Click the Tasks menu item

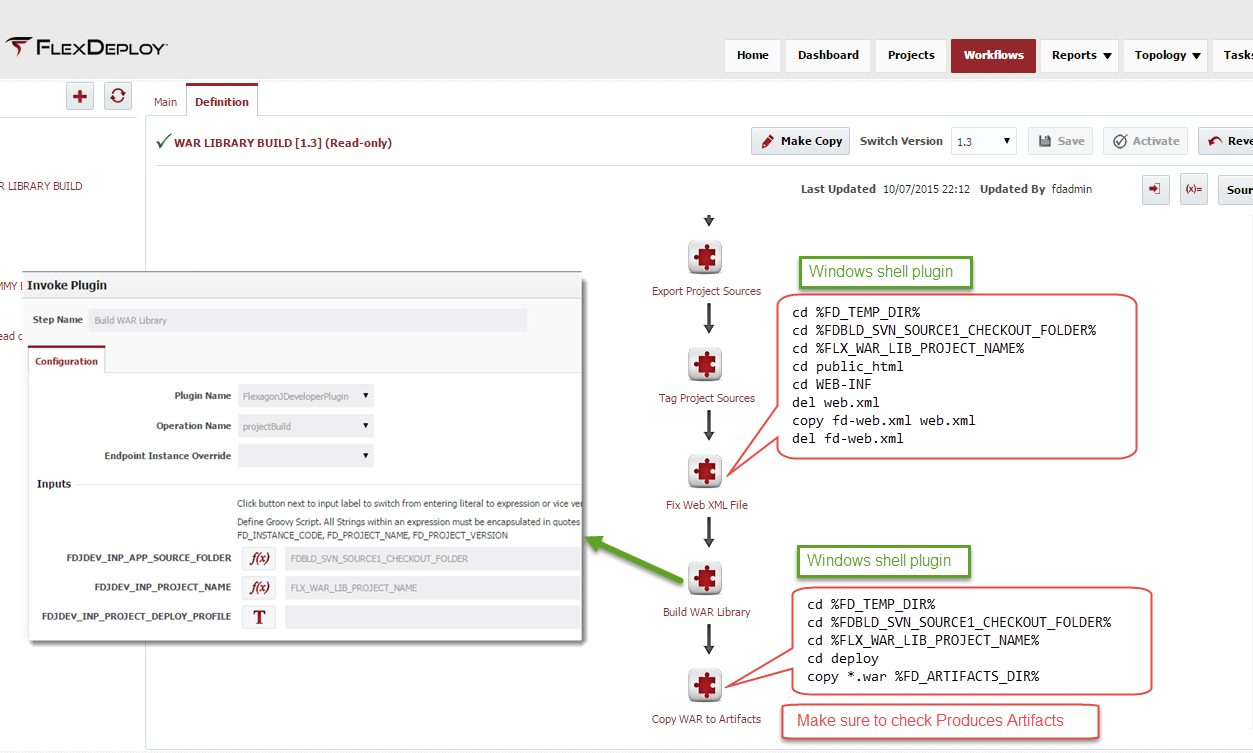(1234, 55)
